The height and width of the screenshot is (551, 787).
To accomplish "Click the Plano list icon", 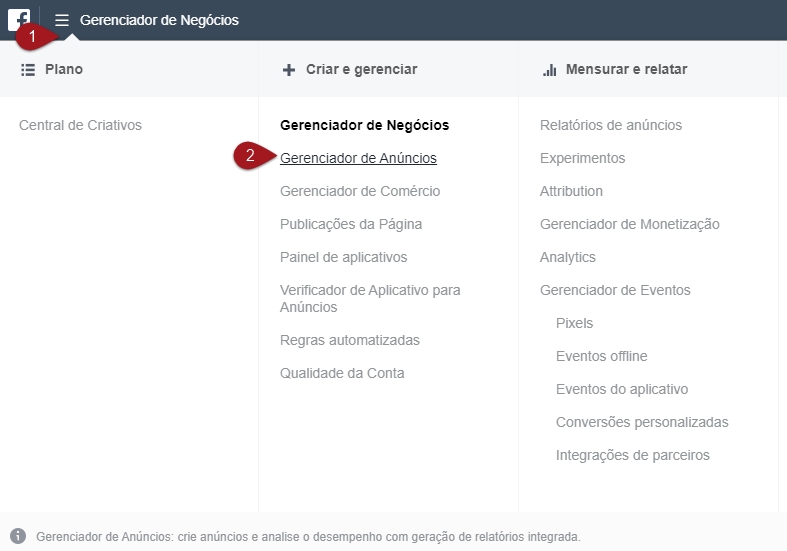I will point(28,70).
